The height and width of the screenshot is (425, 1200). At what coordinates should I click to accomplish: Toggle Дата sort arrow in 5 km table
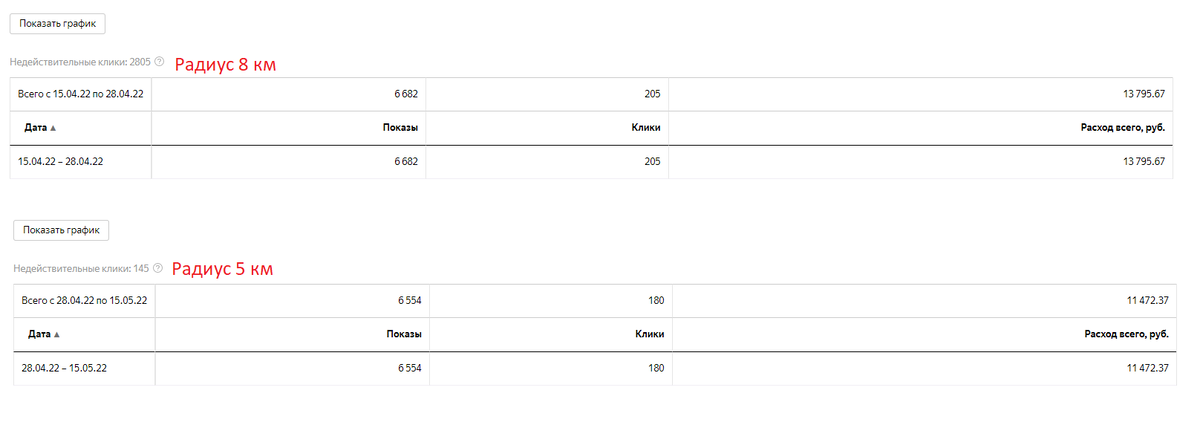click(x=57, y=334)
